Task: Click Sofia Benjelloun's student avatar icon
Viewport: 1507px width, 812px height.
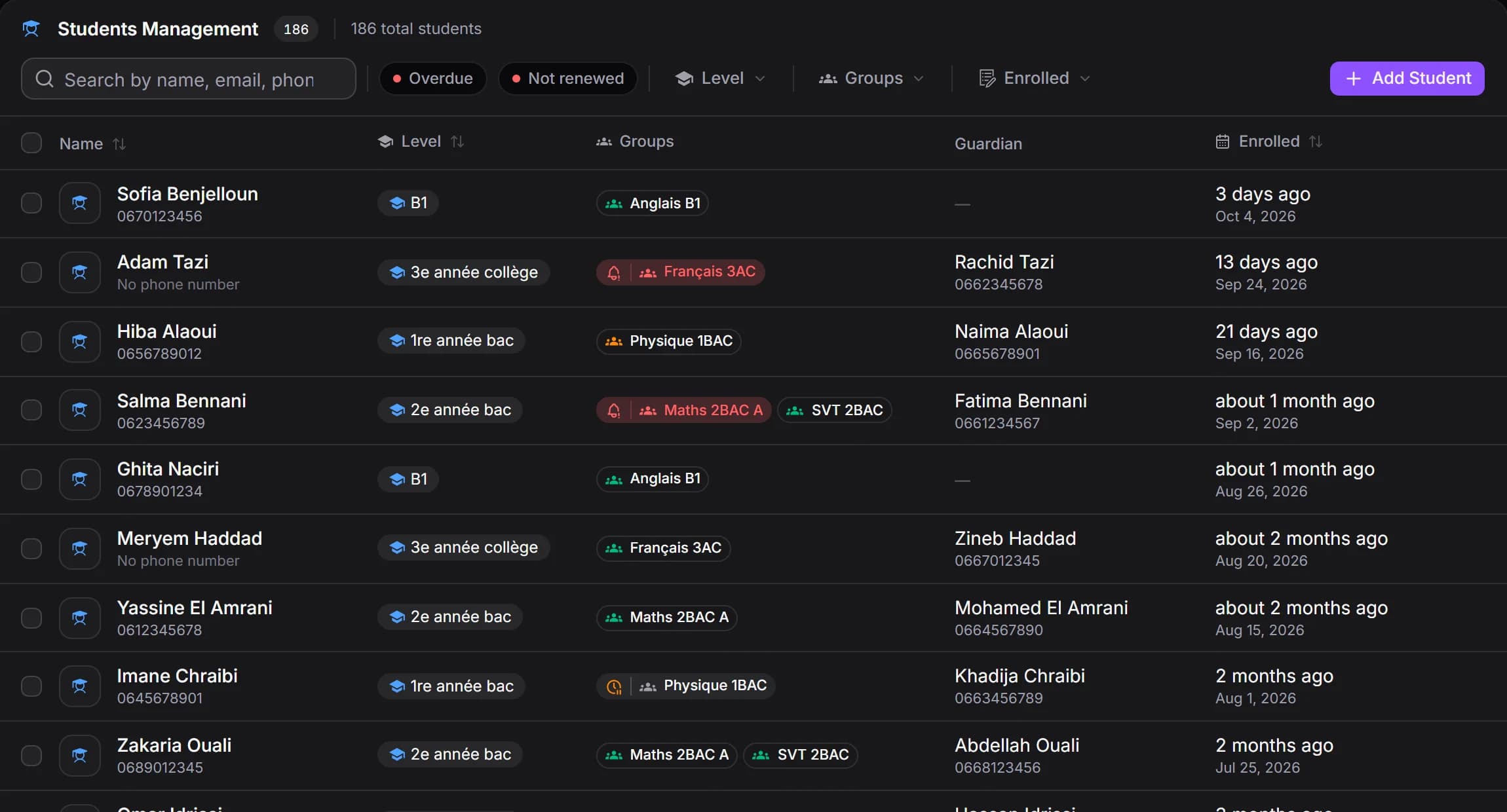Action: [x=79, y=203]
